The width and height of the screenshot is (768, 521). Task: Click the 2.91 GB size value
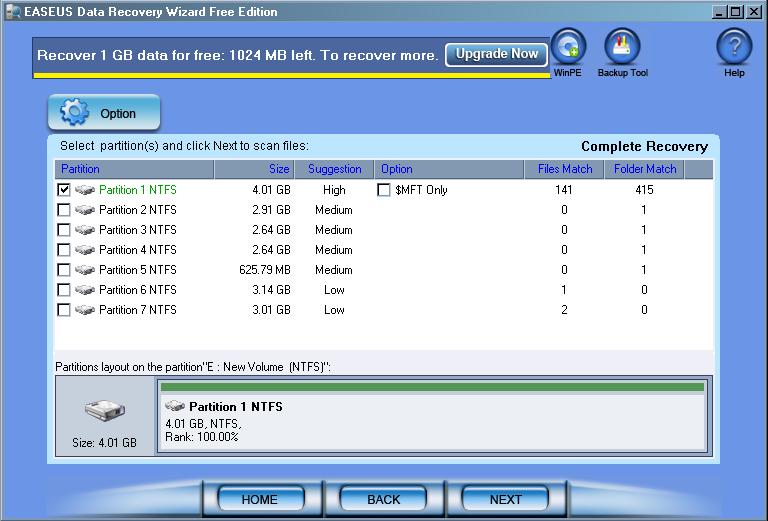tap(271, 210)
